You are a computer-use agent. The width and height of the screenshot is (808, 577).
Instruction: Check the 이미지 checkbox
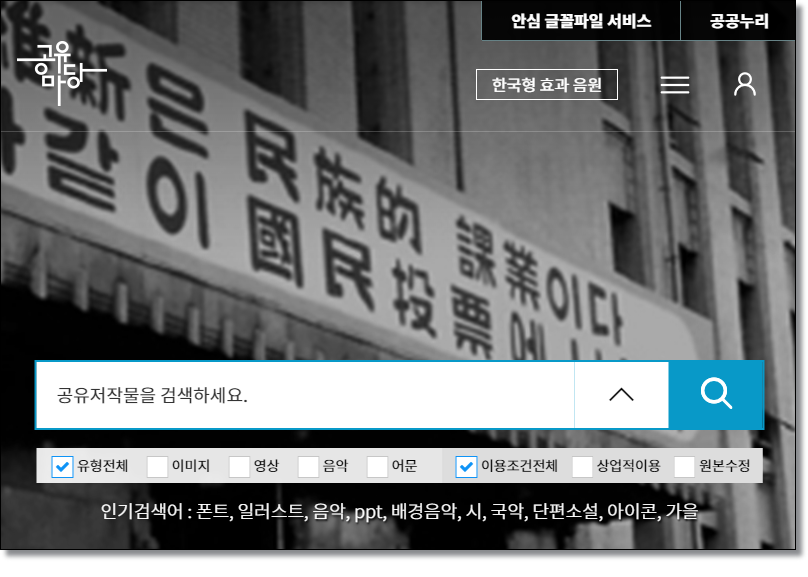tap(157, 467)
